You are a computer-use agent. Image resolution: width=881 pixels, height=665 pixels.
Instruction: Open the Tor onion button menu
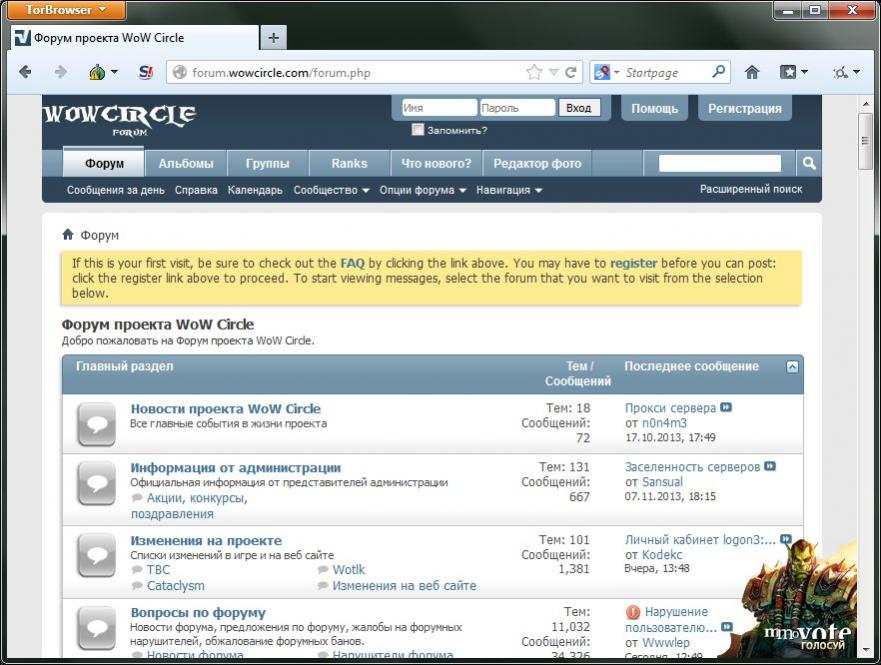[x=103, y=72]
